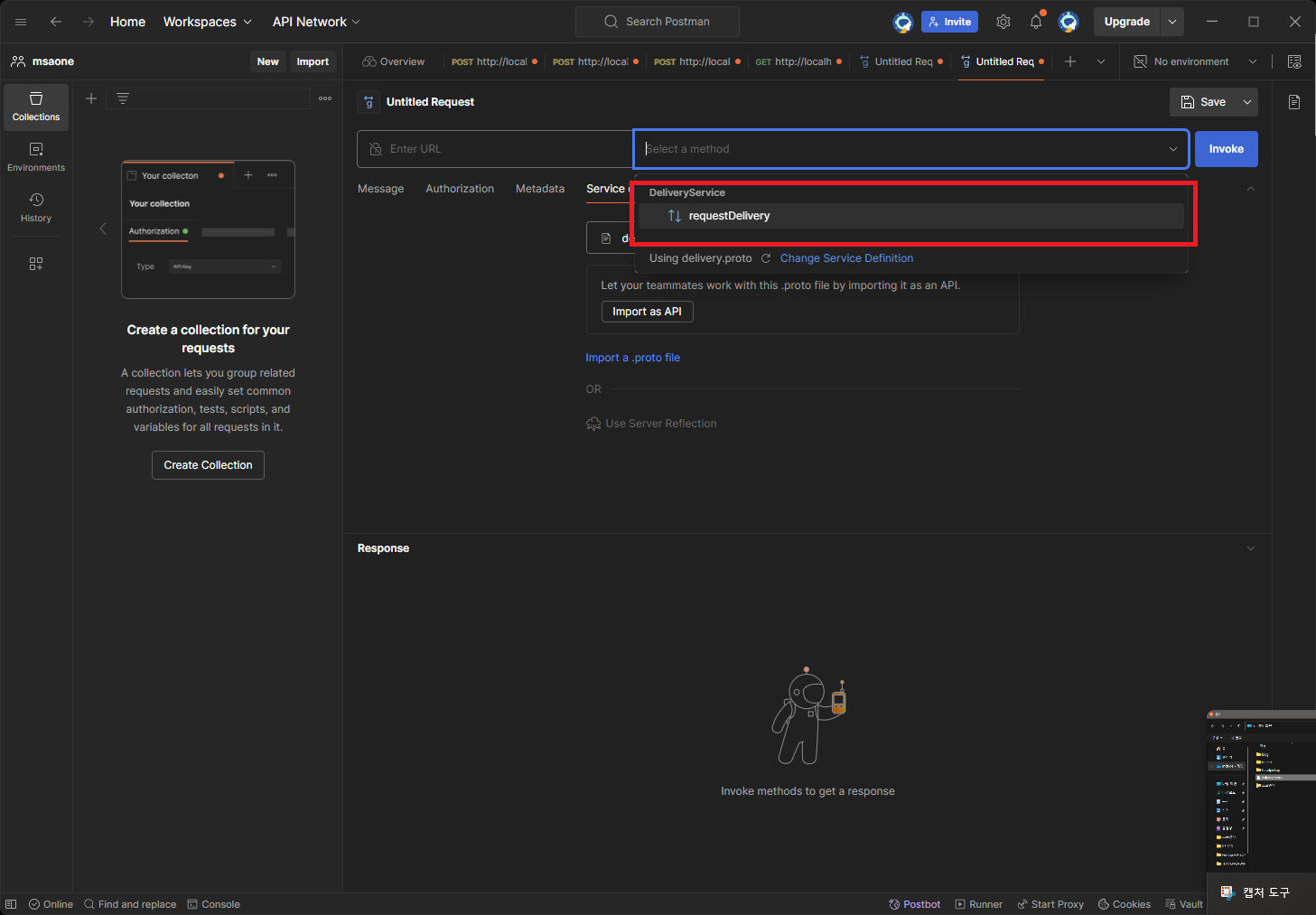Image resolution: width=1316 pixels, height=915 pixels.
Task: Open Save options arrow
Action: 1247,102
